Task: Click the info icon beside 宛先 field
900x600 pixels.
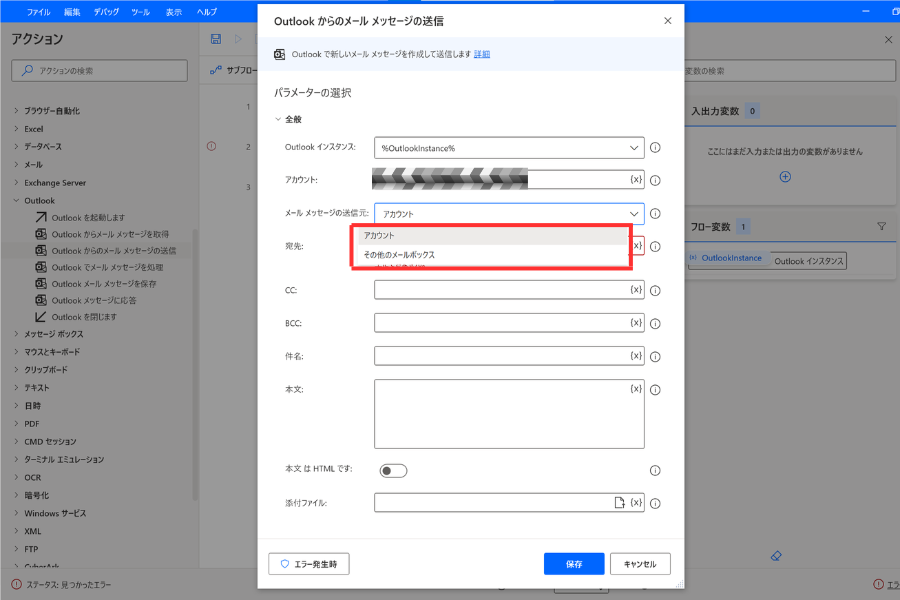Action: tap(655, 246)
